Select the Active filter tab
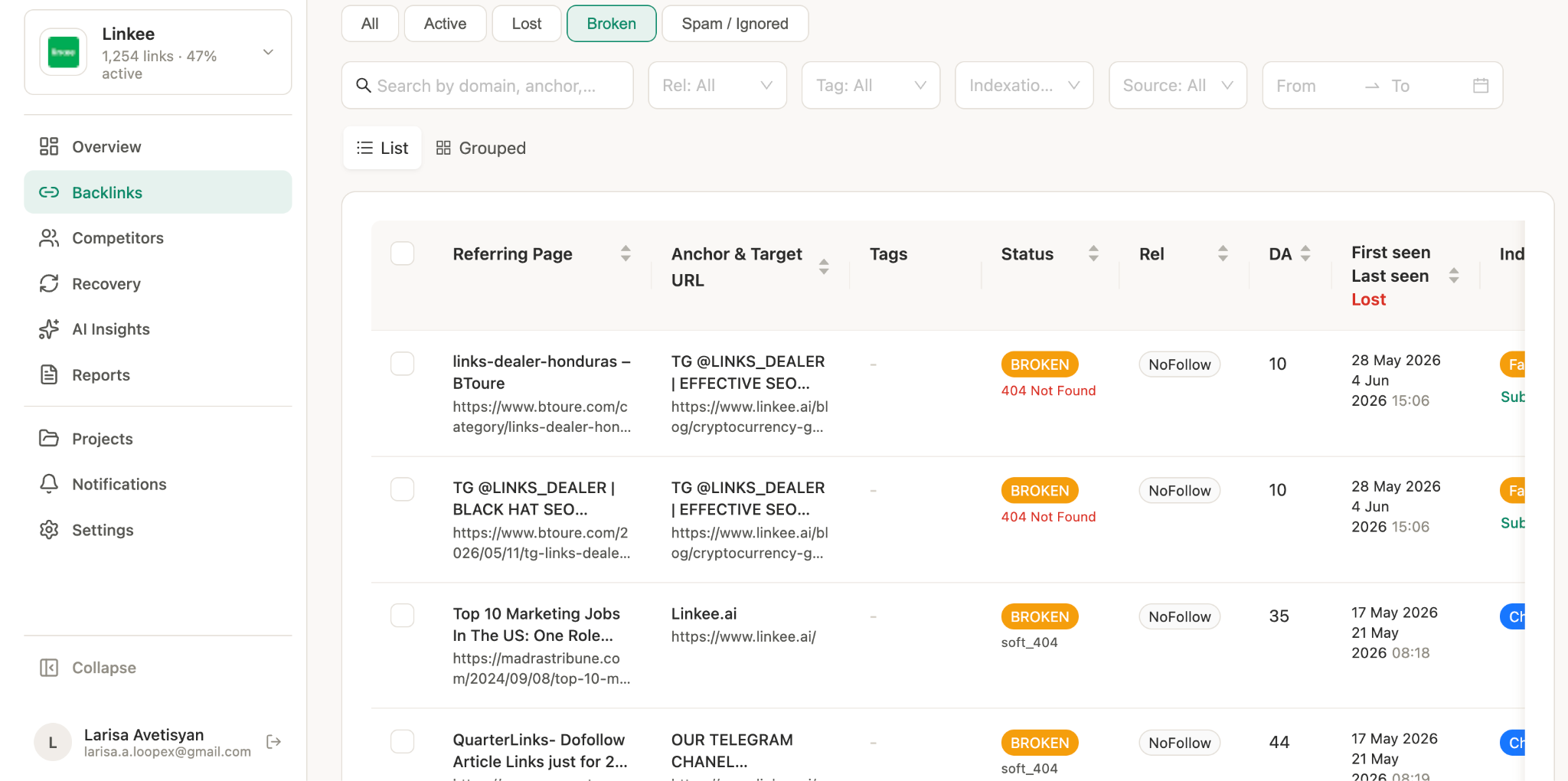This screenshot has width=1568, height=781. pyautogui.click(x=445, y=24)
